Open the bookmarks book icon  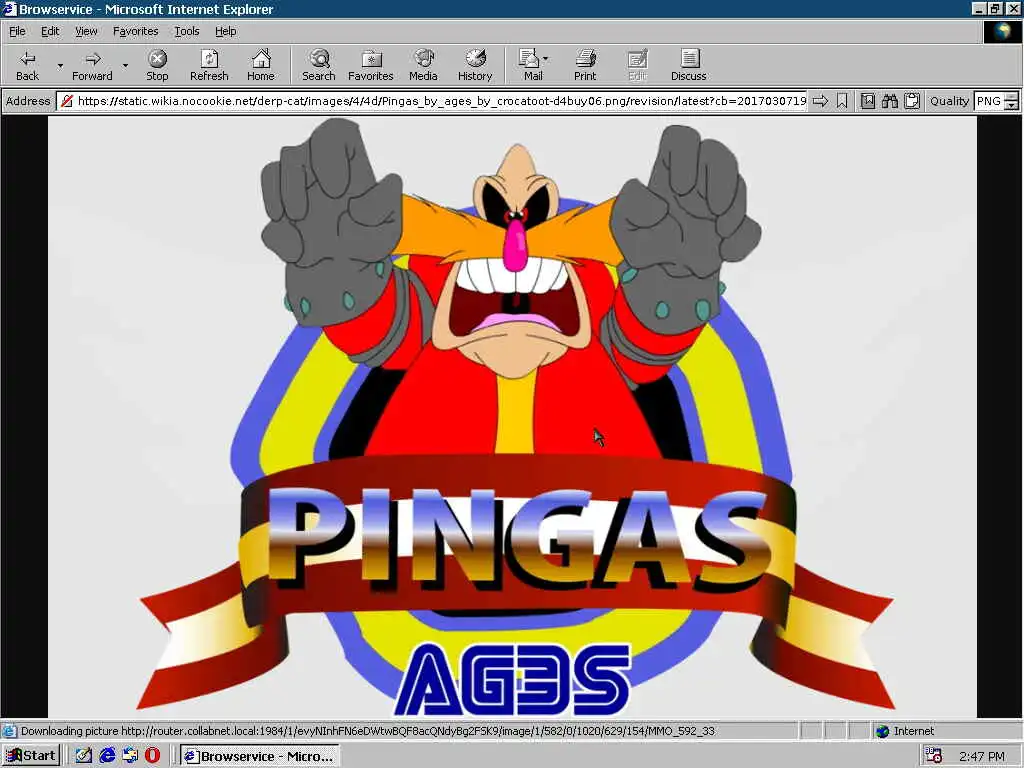tap(868, 101)
